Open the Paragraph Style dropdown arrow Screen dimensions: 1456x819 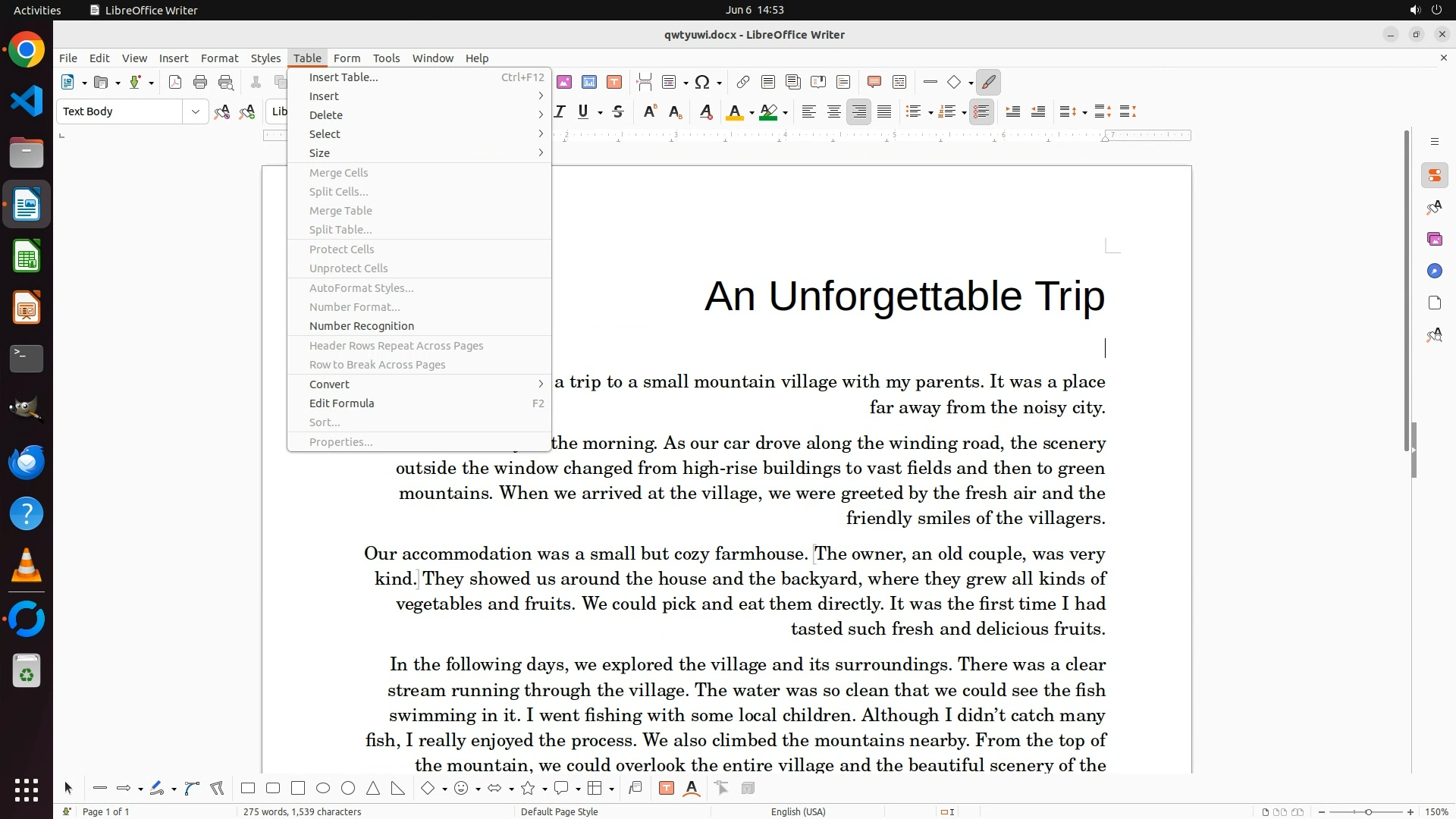[x=196, y=112]
